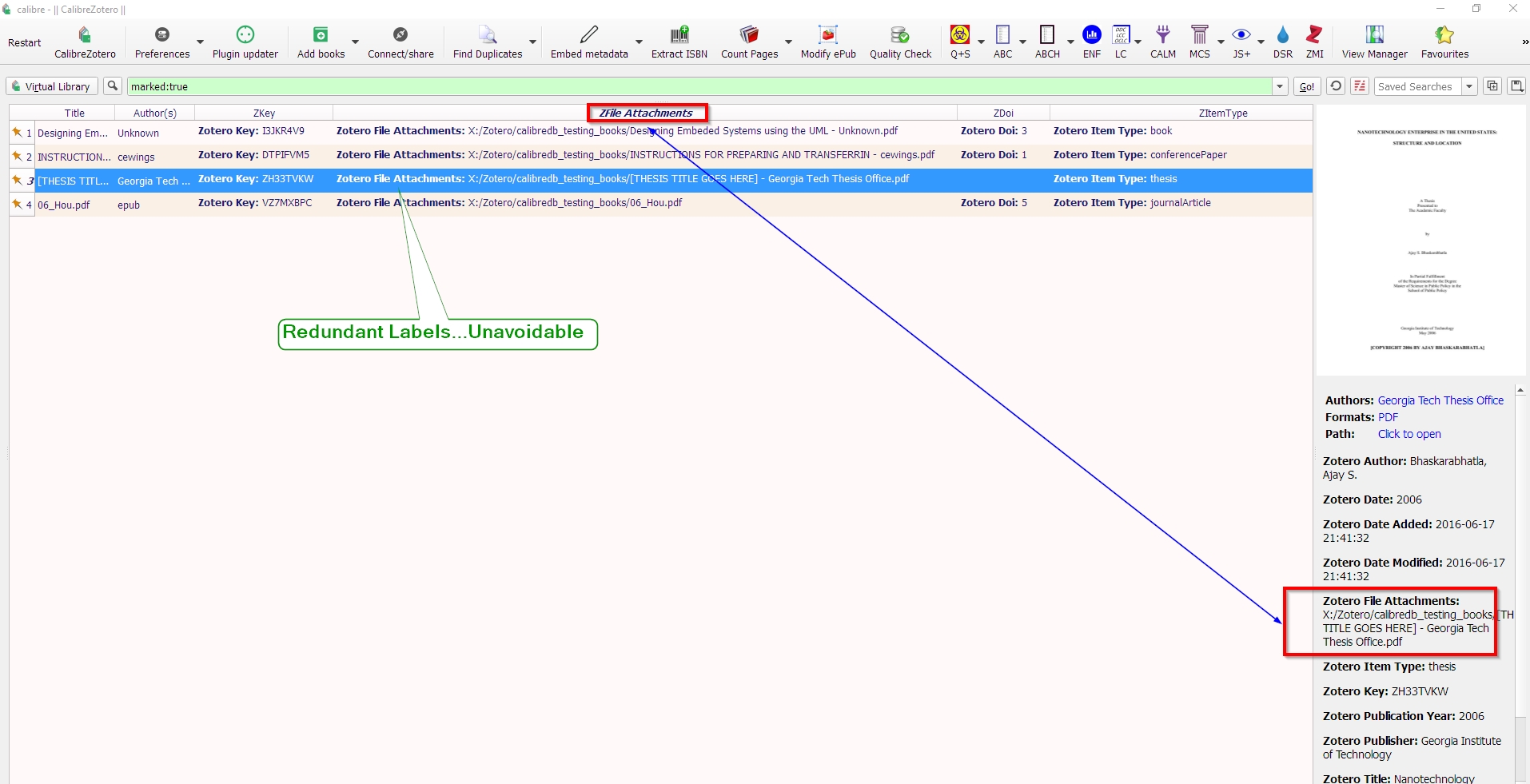Click the 'Zotero Key: DTPIFVM5' cell
This screenshot has height=784, width=1530.
[x=264, y=155]
